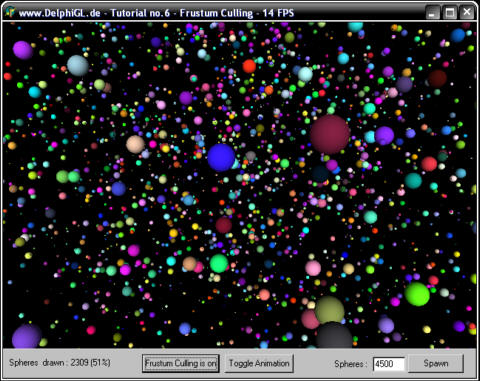The image size is (480, 381).
Task: Minimize the Frustum Culling tutorial window
Action: click(432, 13)
